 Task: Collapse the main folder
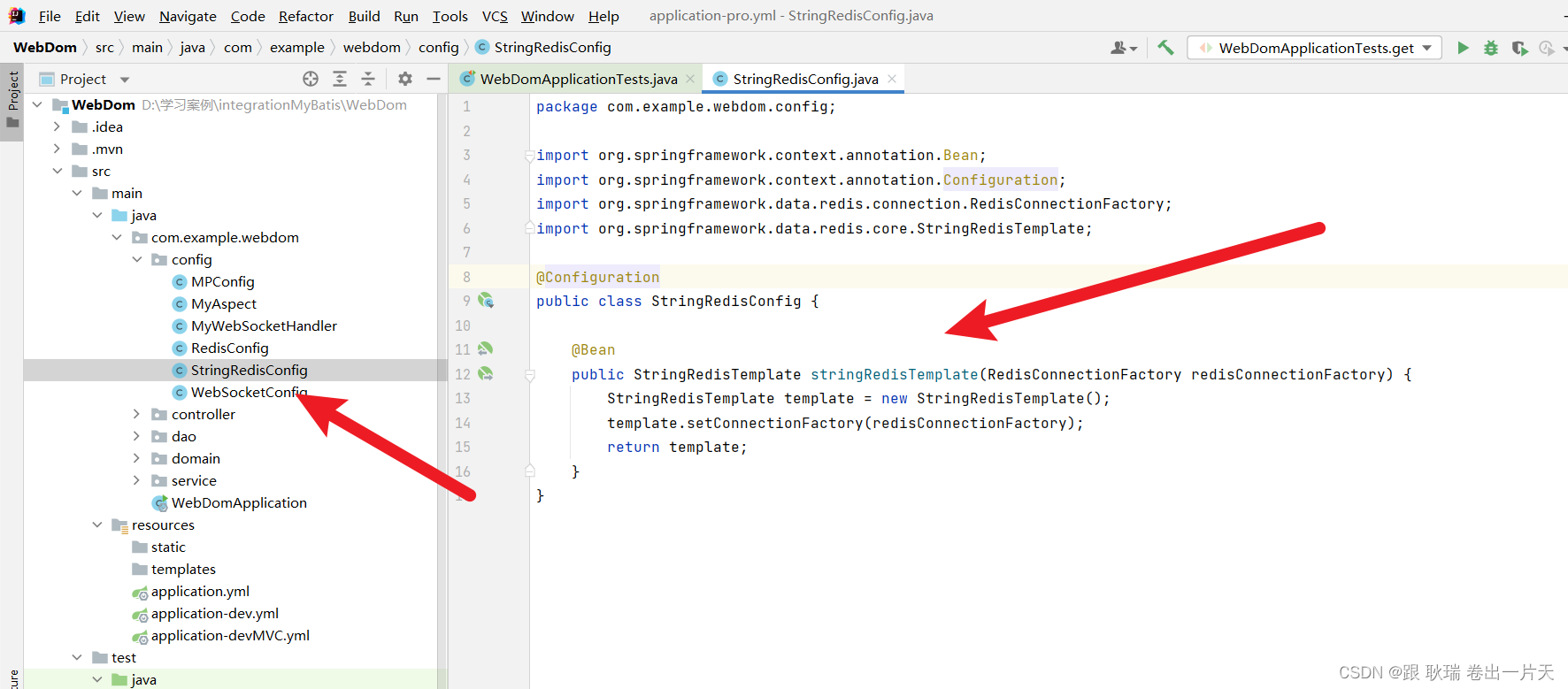click(77, 193)
